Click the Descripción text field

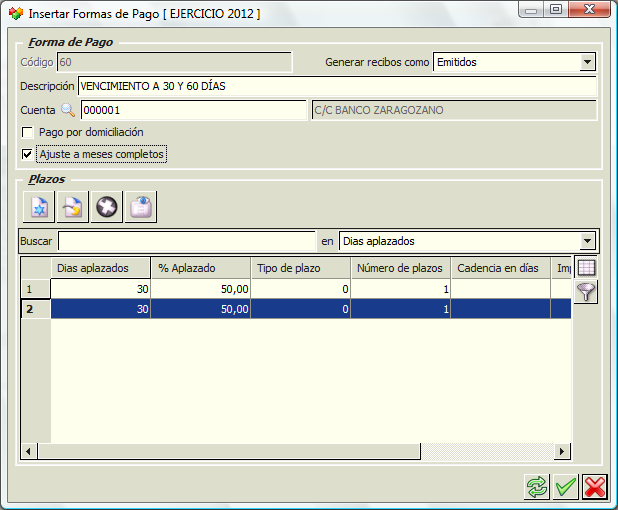337,86
